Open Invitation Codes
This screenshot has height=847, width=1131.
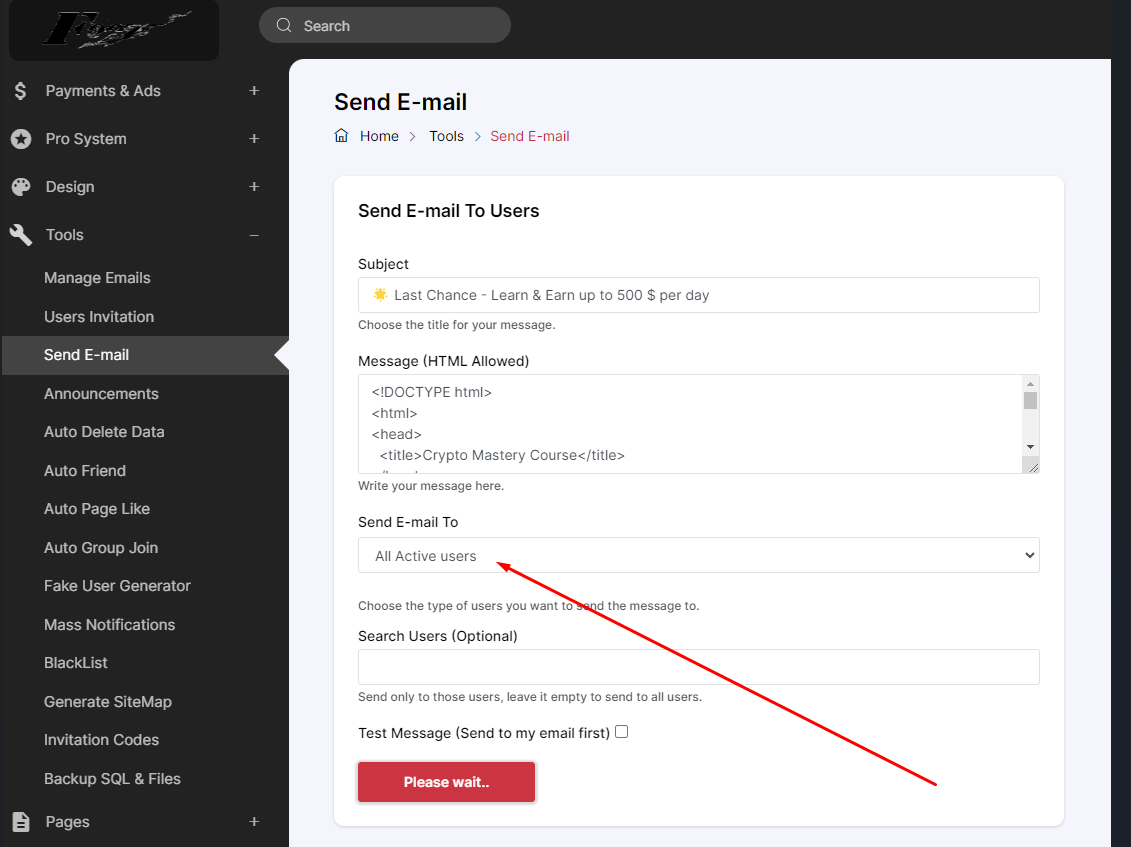click(x=101, y=740)
